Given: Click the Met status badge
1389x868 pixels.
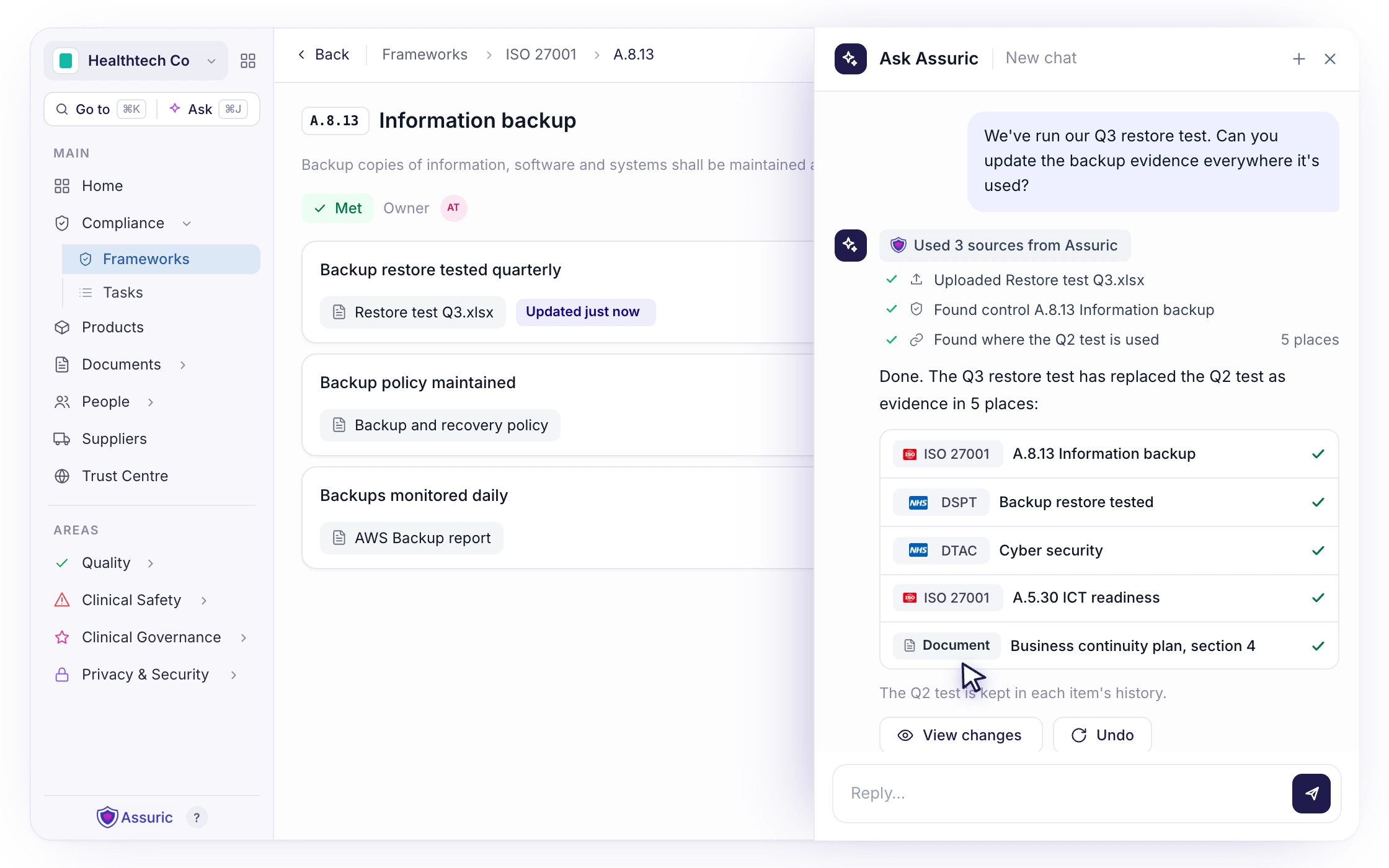Looking at the screenshot, I should click(337, 208).
